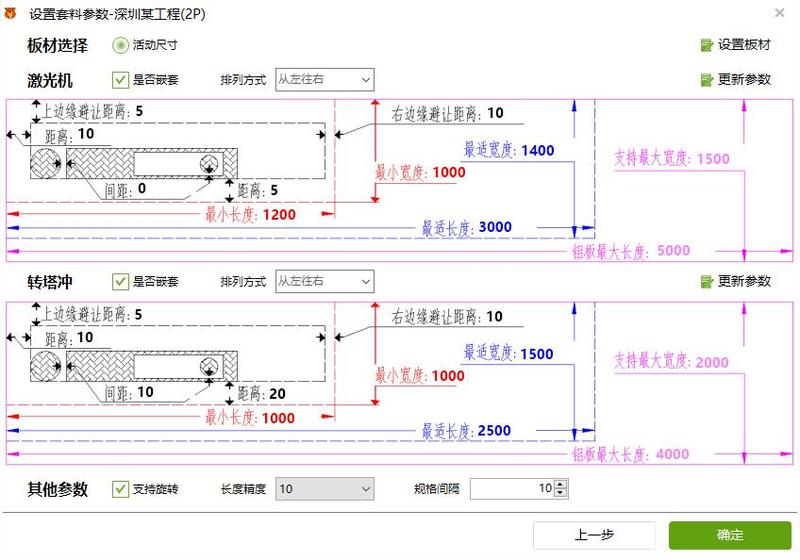The width and height of the screenshot is (800, 560).
Task: Click 激光机 bottom 距离 value 5
Action: coord(274,191)
